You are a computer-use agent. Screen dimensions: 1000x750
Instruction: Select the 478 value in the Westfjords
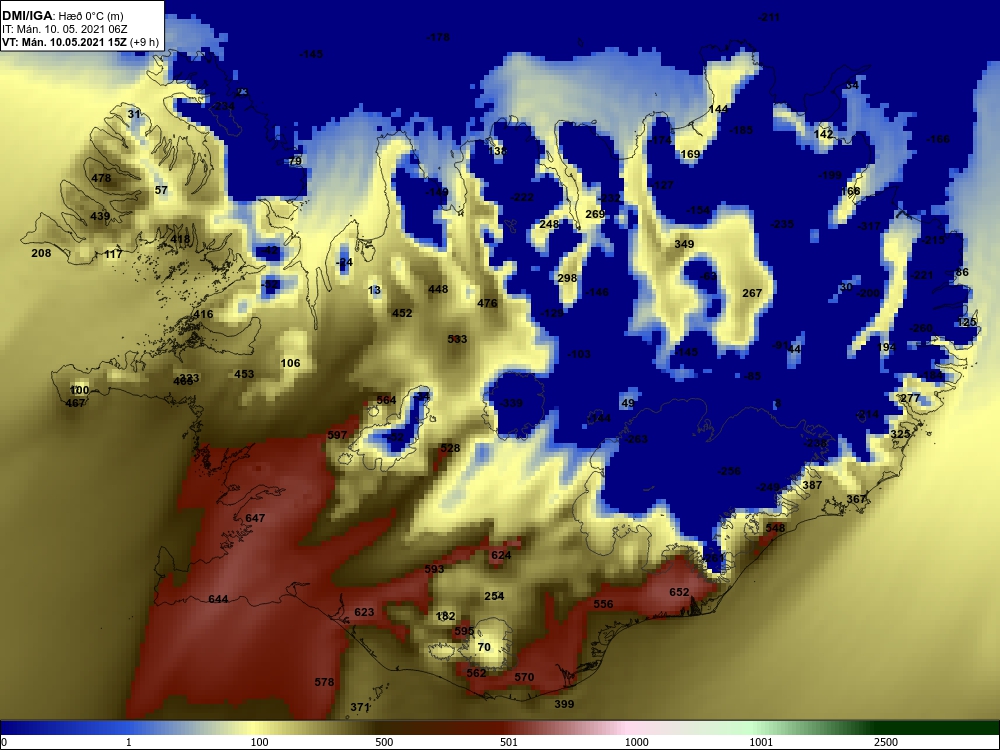point(101,178)
